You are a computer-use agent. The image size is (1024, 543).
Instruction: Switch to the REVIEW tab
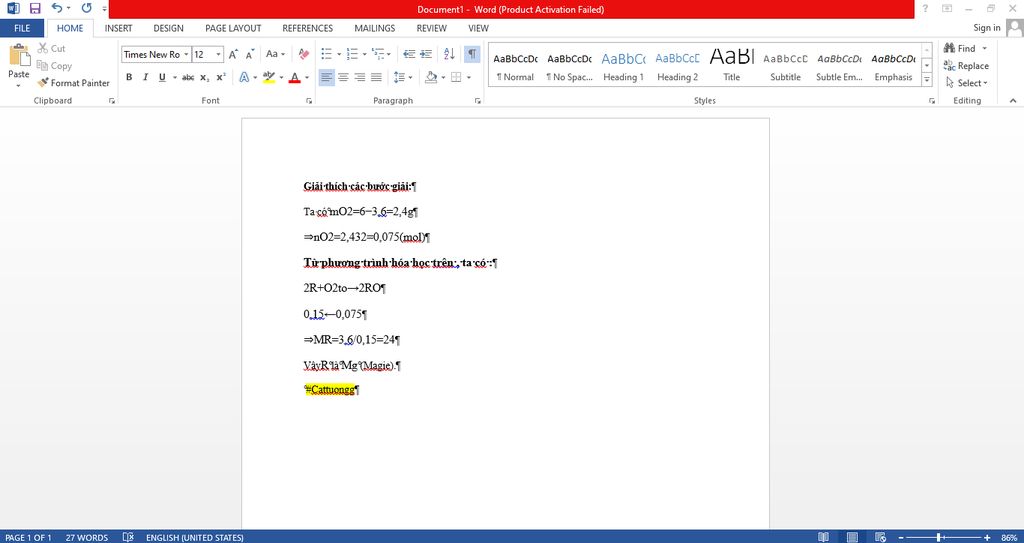coord(432,28)
